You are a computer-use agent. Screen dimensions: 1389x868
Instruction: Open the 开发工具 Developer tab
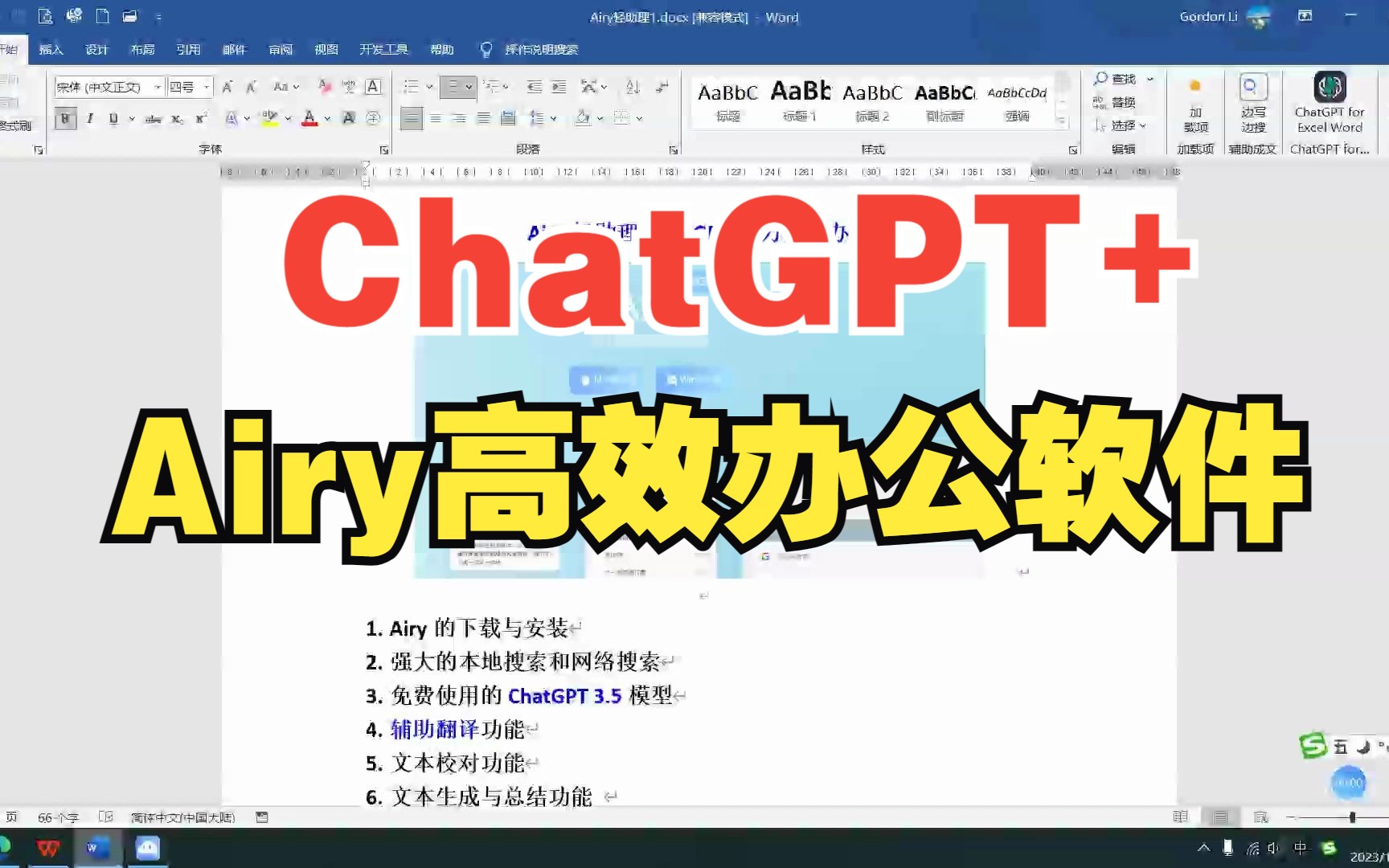383,49
